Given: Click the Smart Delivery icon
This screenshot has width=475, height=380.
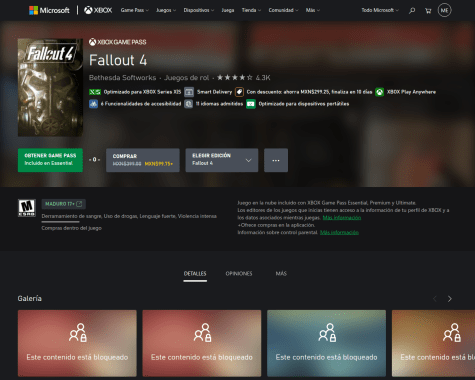Looking at the screenshot, I should 189,92.
